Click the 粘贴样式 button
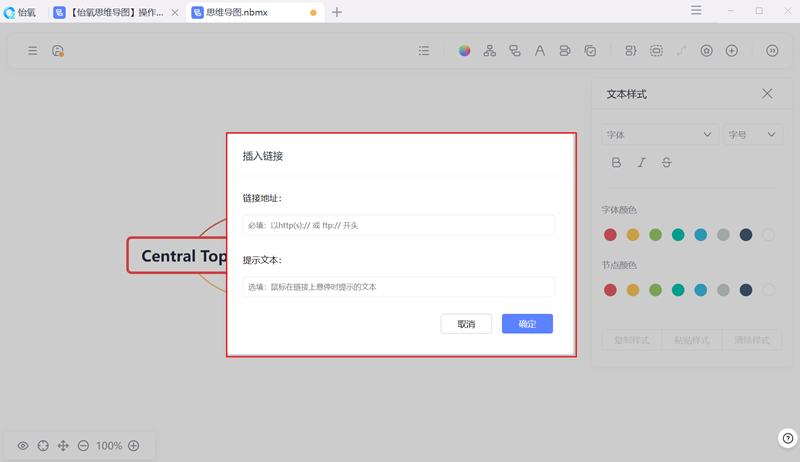Screen dimensions: 800x462 pyautogui.click(x=692, y=340)
